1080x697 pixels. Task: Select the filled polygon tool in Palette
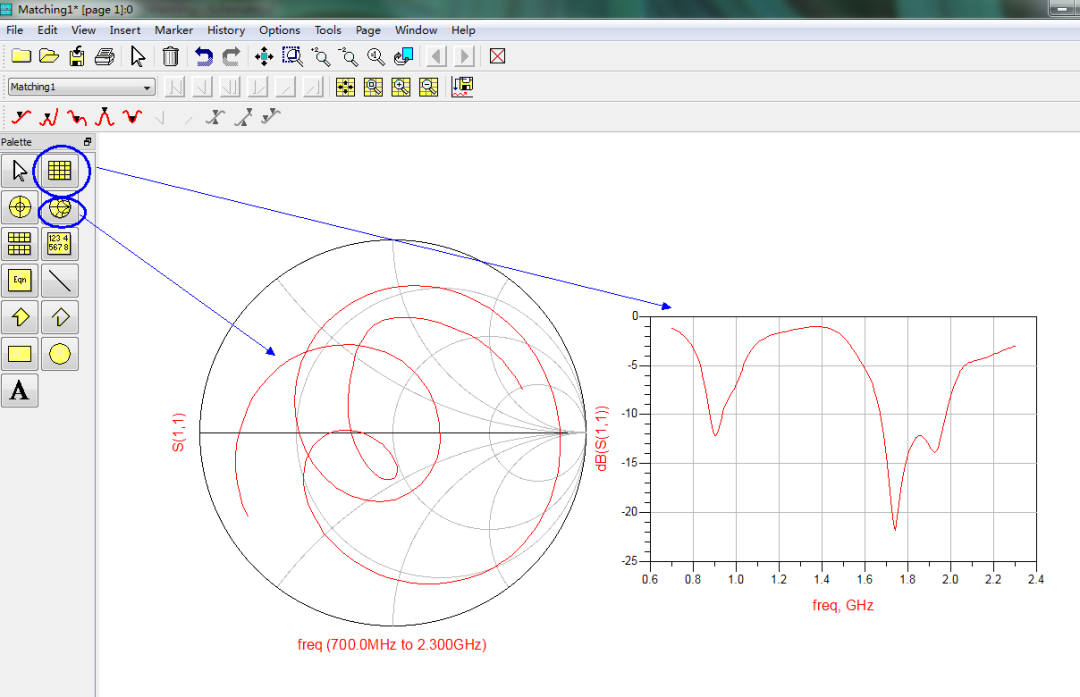(x=19, y=317)
